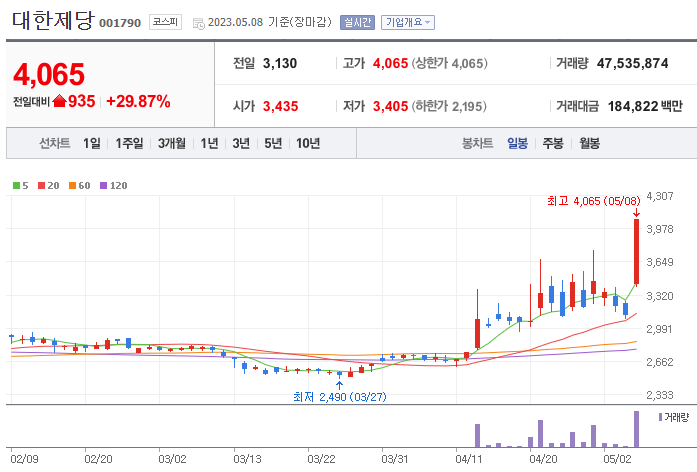This screenshot has height=472, width=697.
Task: Click the 전일대비 change amount 935
Action: click(x=82, y=101)
